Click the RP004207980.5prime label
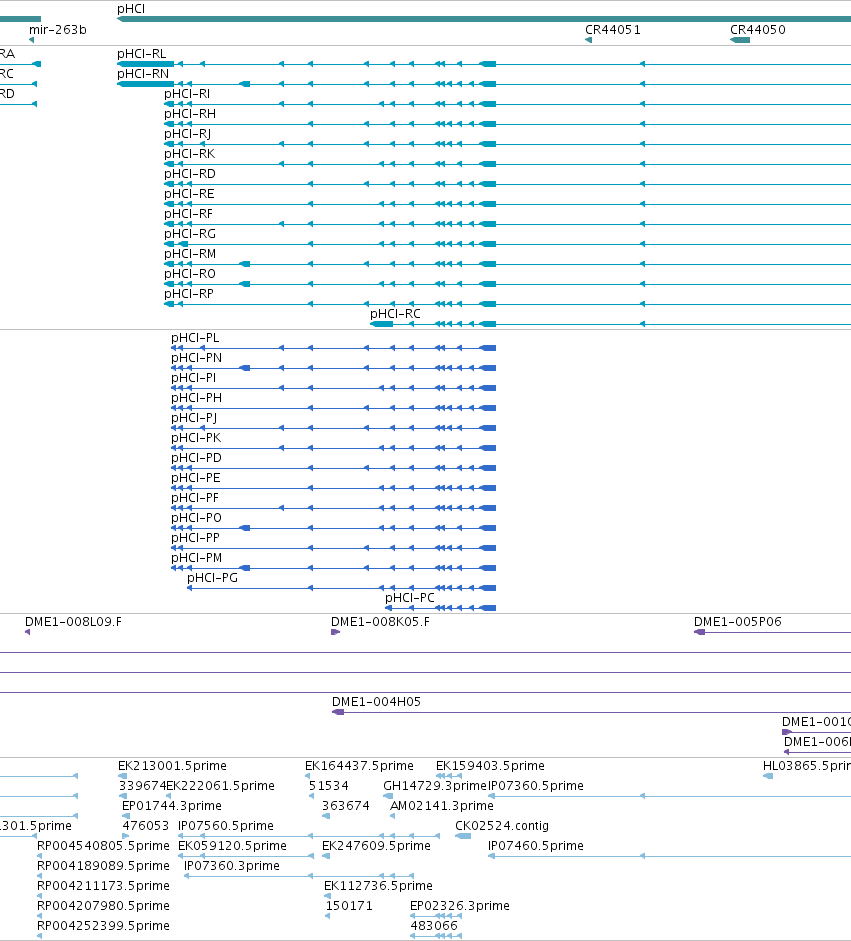This screenshot has width=851, height=941. [x=103, y=906]
